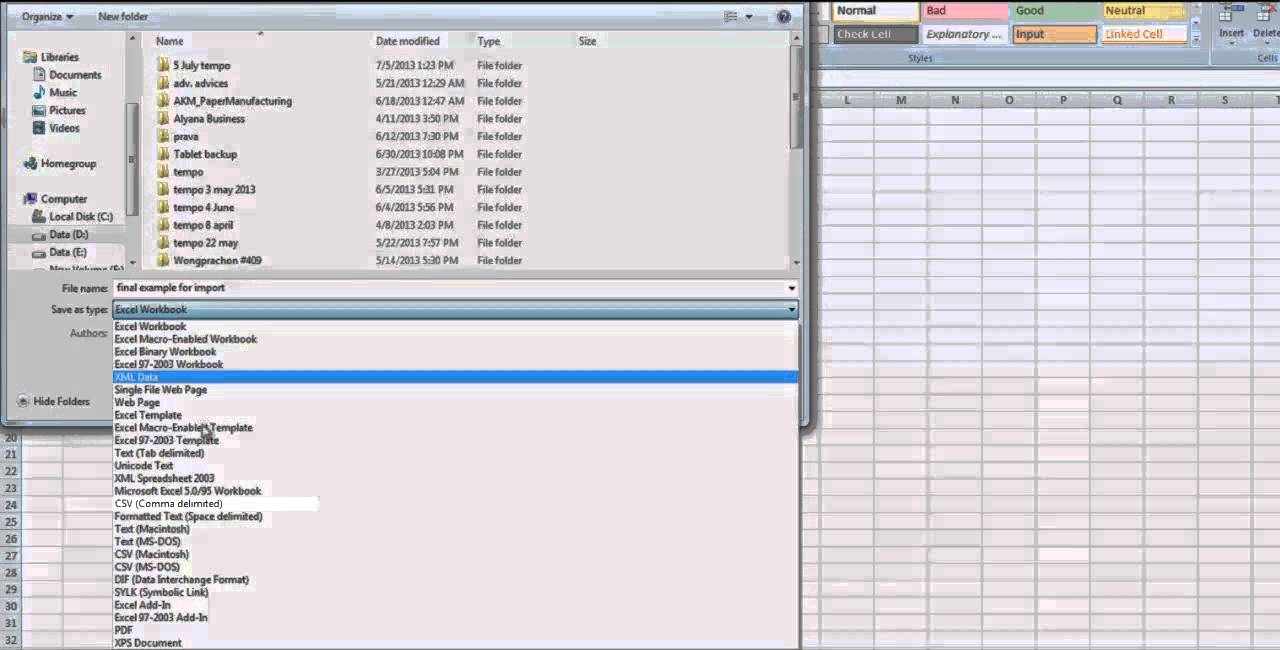Apply the Normal cell style swatch
1280x650 pixels.
(876, 11)
